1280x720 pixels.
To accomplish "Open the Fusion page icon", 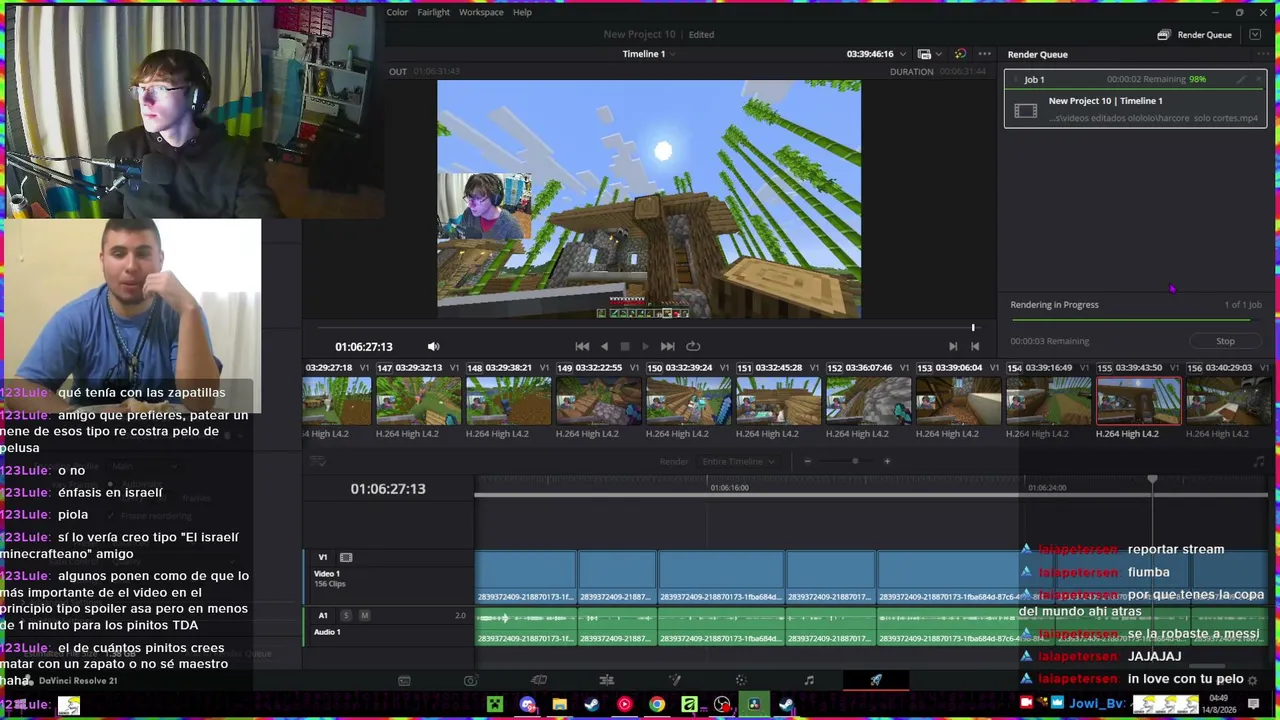I will (606, 681).
